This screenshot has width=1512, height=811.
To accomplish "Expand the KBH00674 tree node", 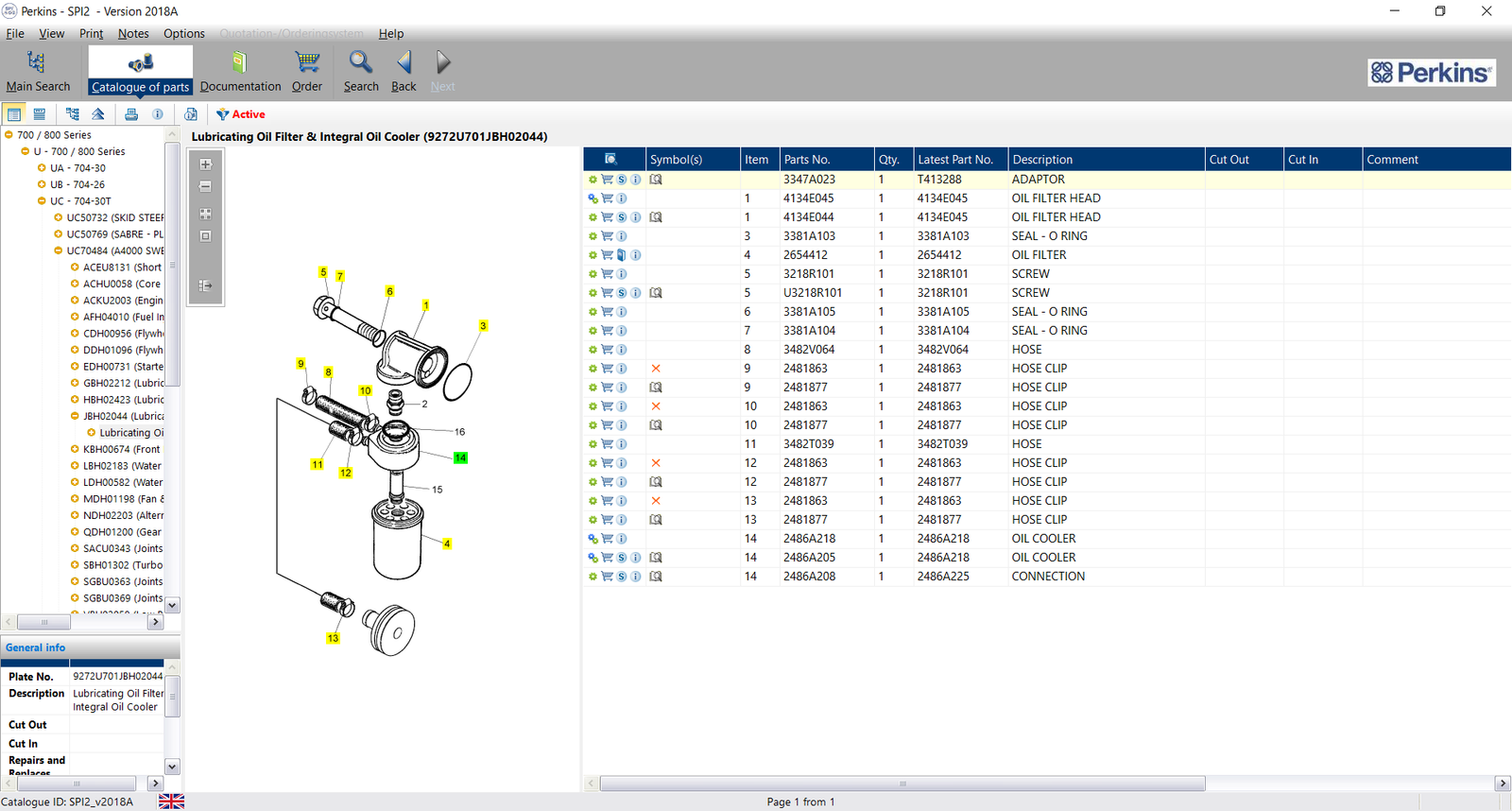I will click(75, 450).
